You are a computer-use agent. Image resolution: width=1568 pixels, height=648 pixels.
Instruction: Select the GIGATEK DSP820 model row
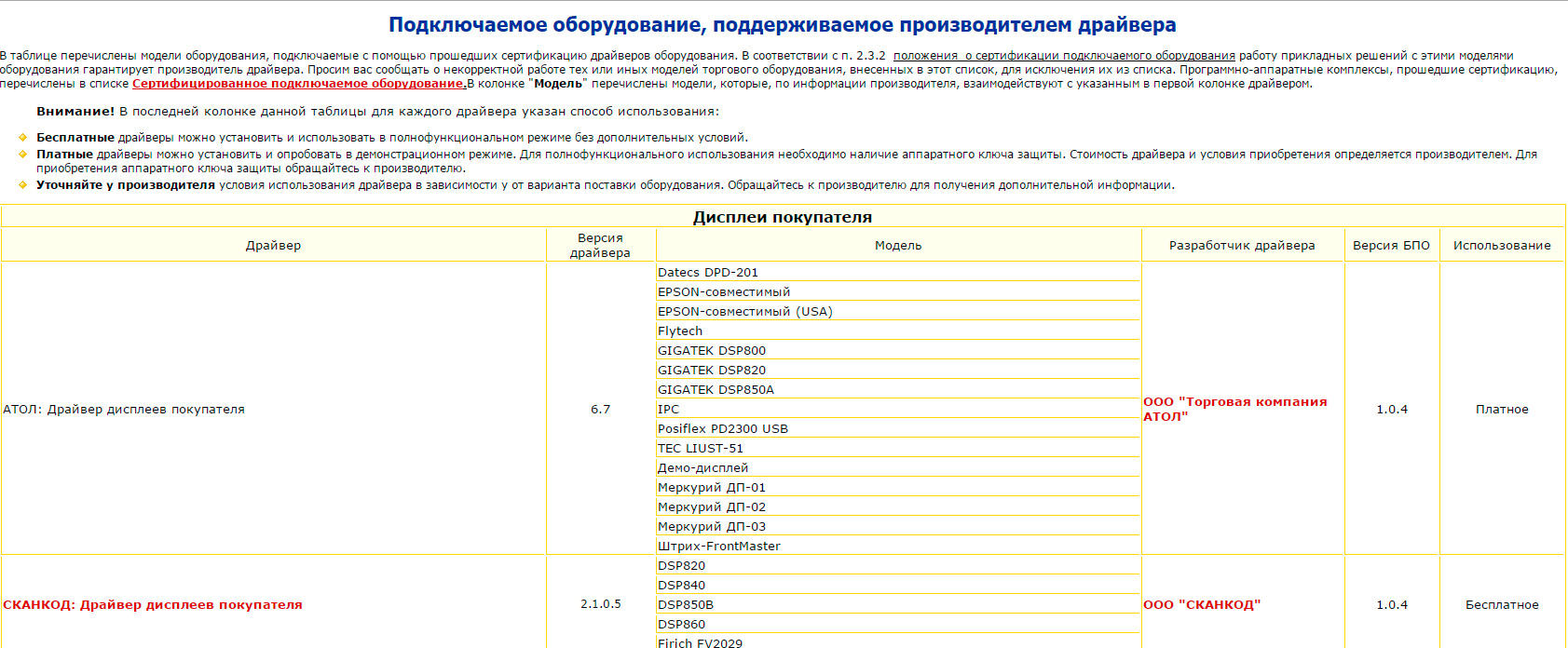click(x=898, y=371)
